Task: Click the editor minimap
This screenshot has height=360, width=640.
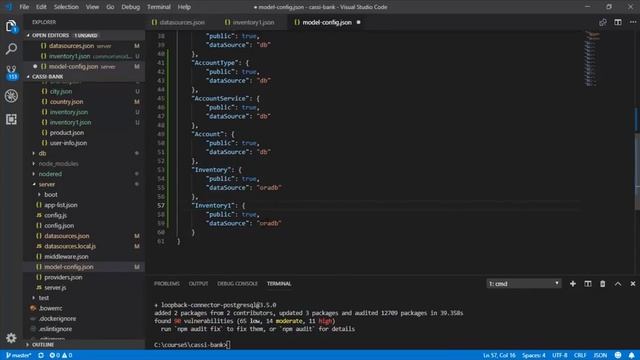Action: (591, 59)
